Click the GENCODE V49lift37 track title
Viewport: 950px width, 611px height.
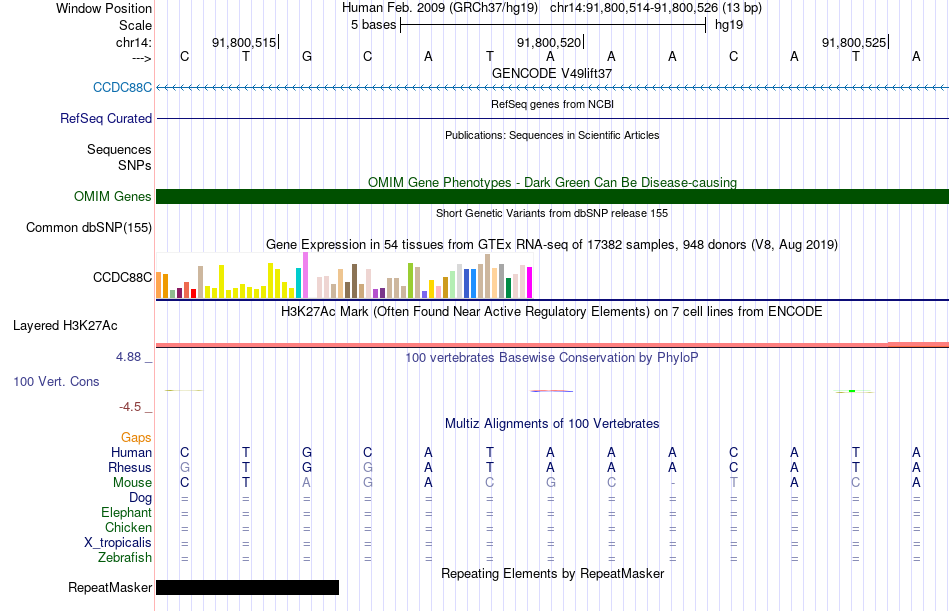552,73
